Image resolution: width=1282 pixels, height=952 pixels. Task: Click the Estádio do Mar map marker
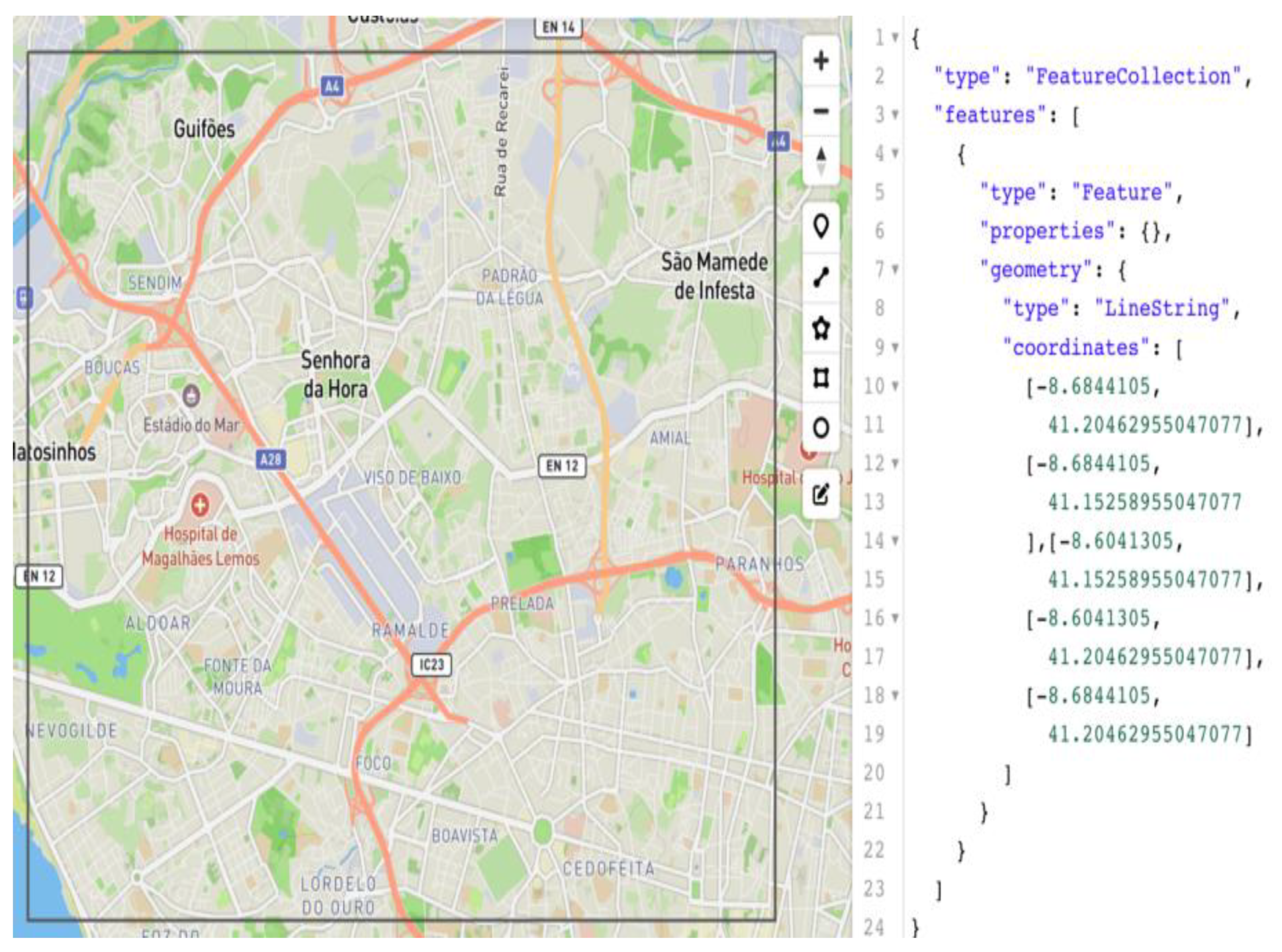point(191,396)
